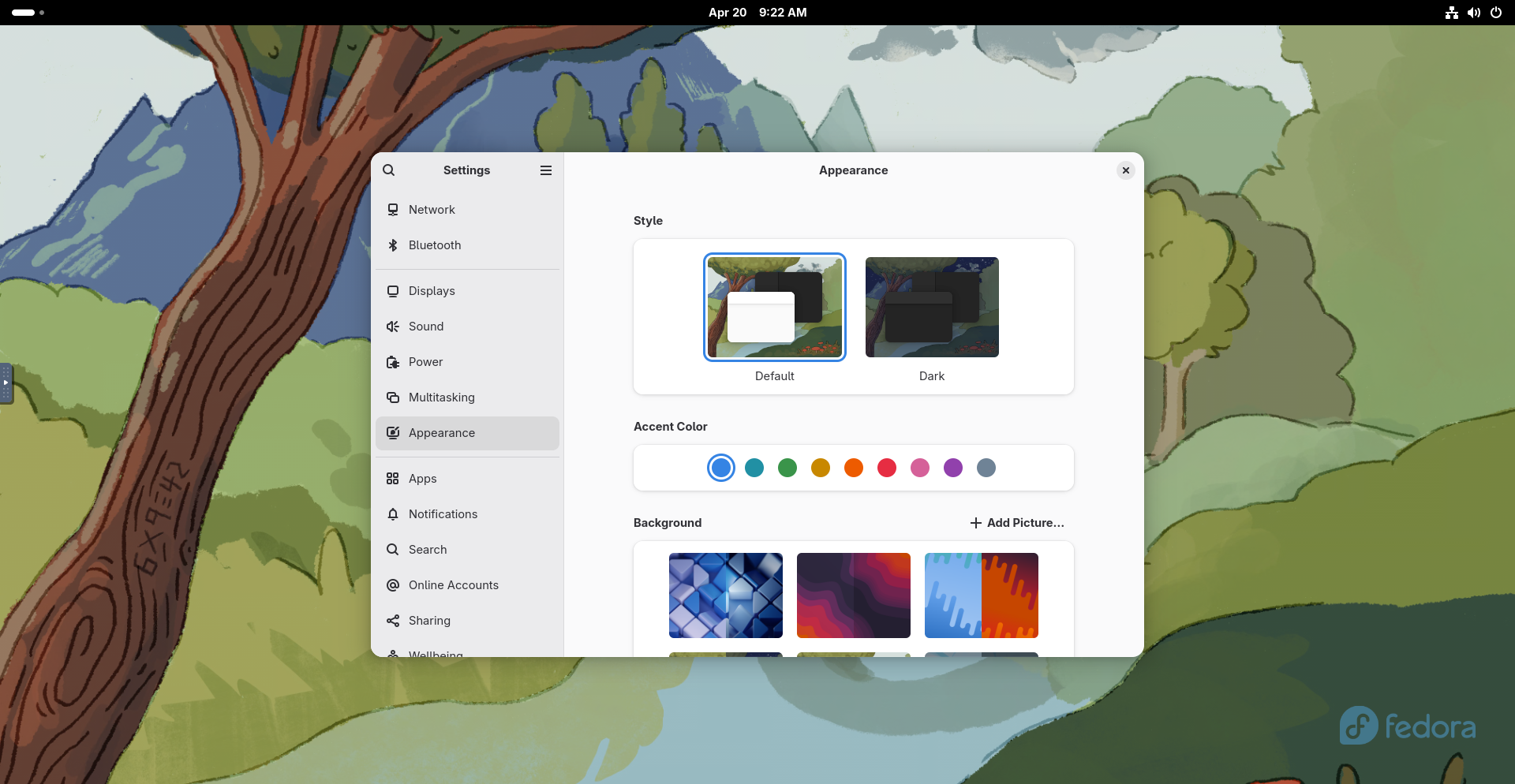
Task: Select the purple accent color
Action: (x=953, y=468)
